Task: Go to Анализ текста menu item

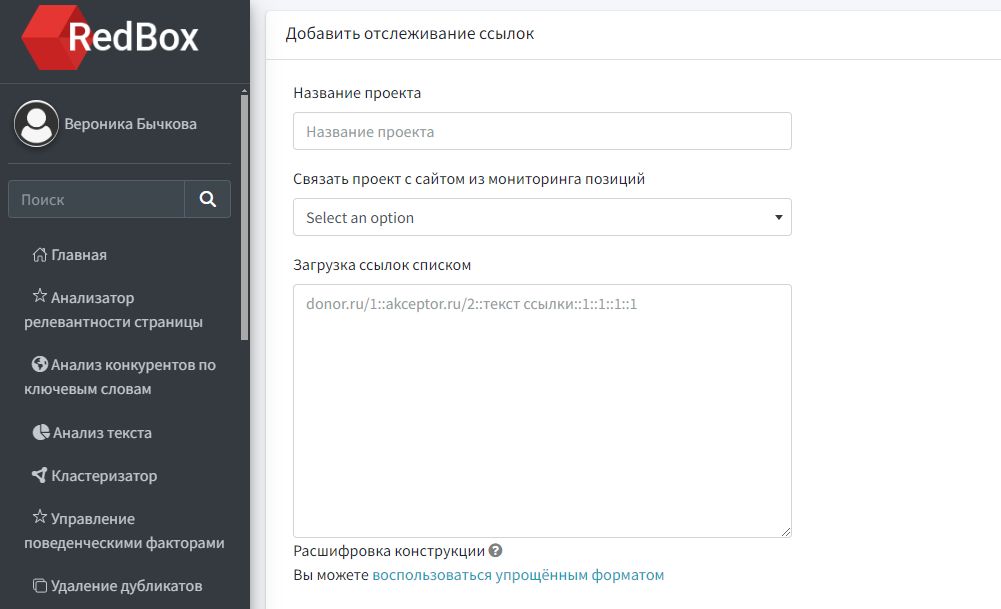Action: (x=102, y=433)
